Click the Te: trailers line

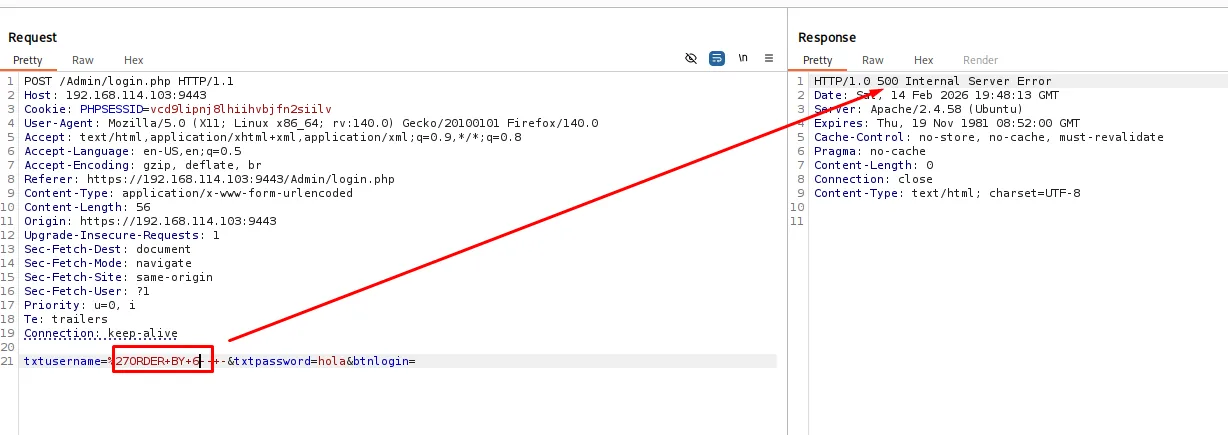(66, 319)
